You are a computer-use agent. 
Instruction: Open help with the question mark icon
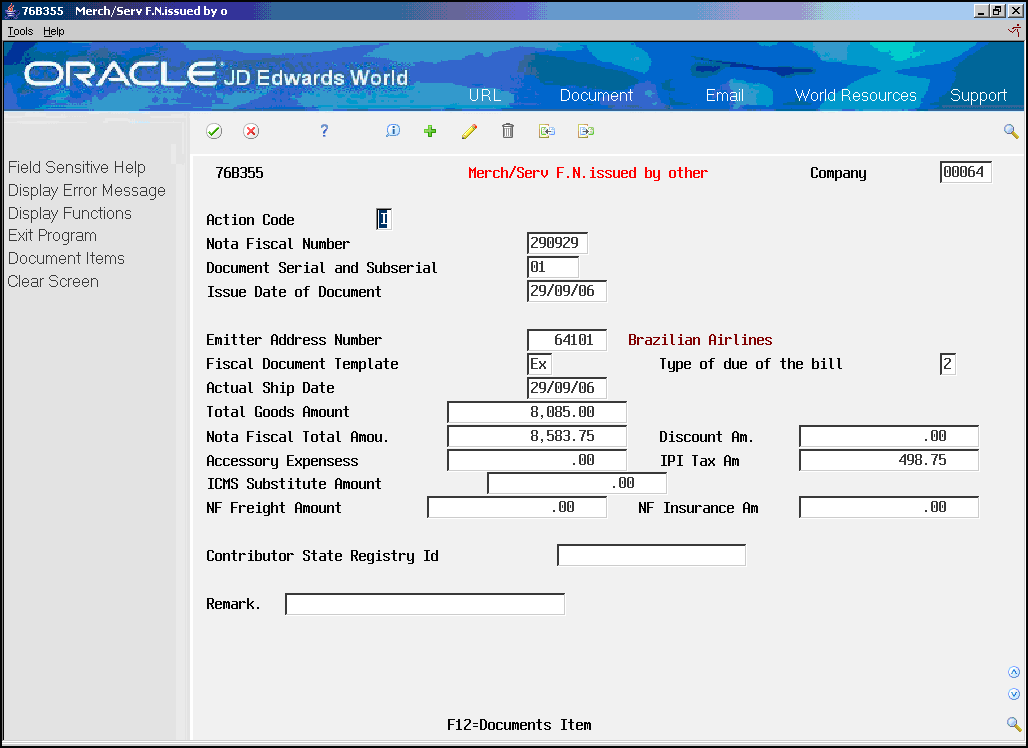click(324, 131)
